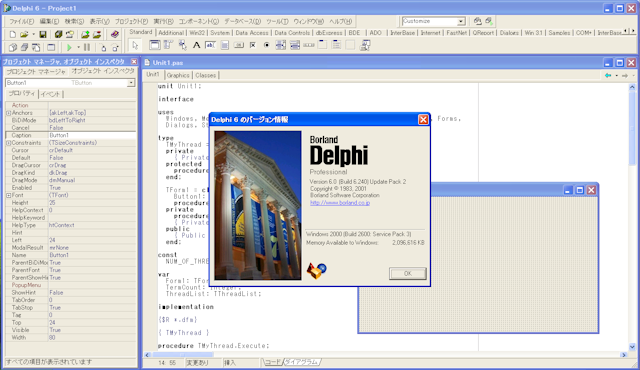The width and height of the screenshot is (640, 370).
Task: Switch to the ダイアグラム tab below the editor
Action: pyautogui.click(x=302, y=362)
